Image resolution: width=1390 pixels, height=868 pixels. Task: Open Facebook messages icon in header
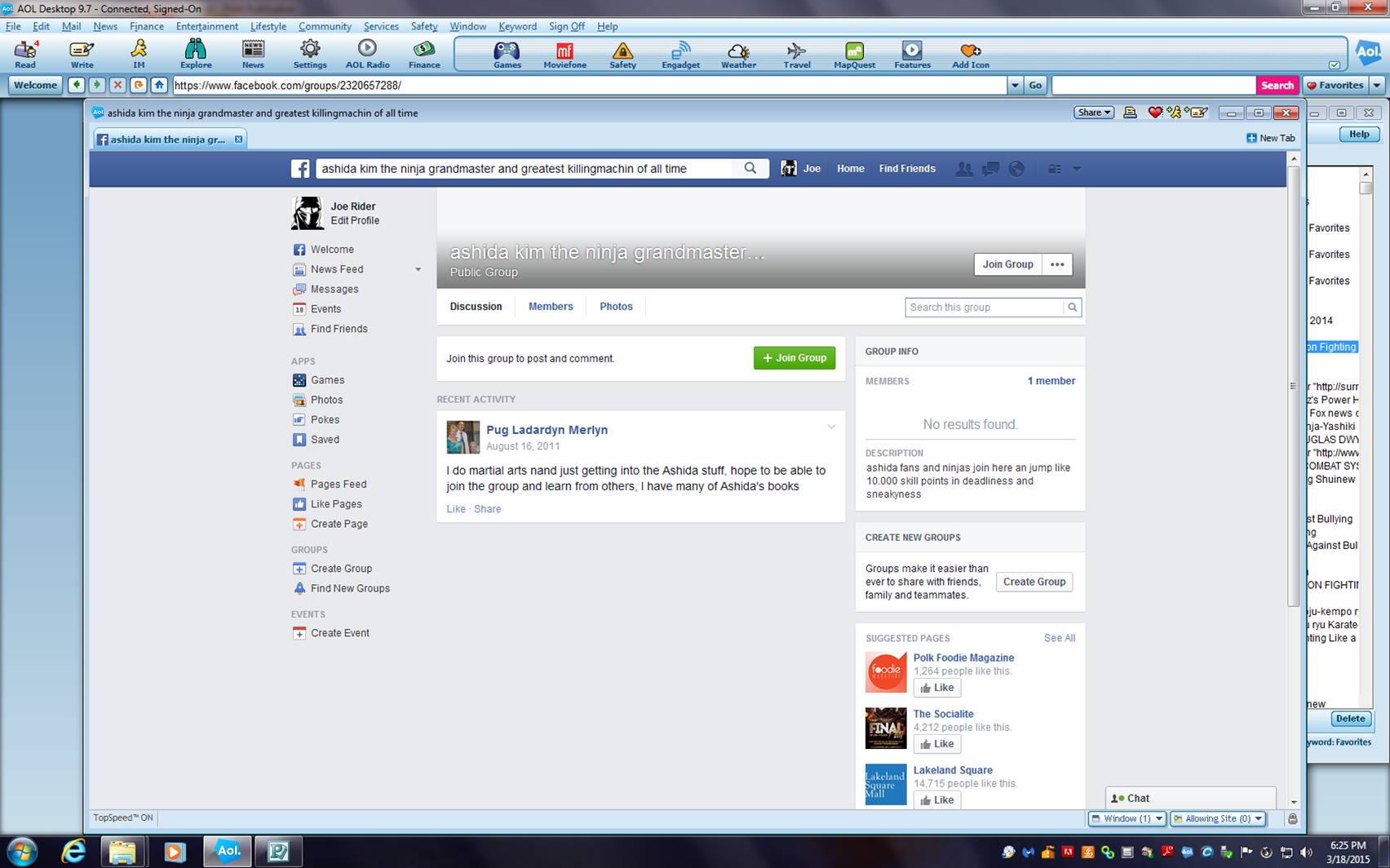coord(990,169)
